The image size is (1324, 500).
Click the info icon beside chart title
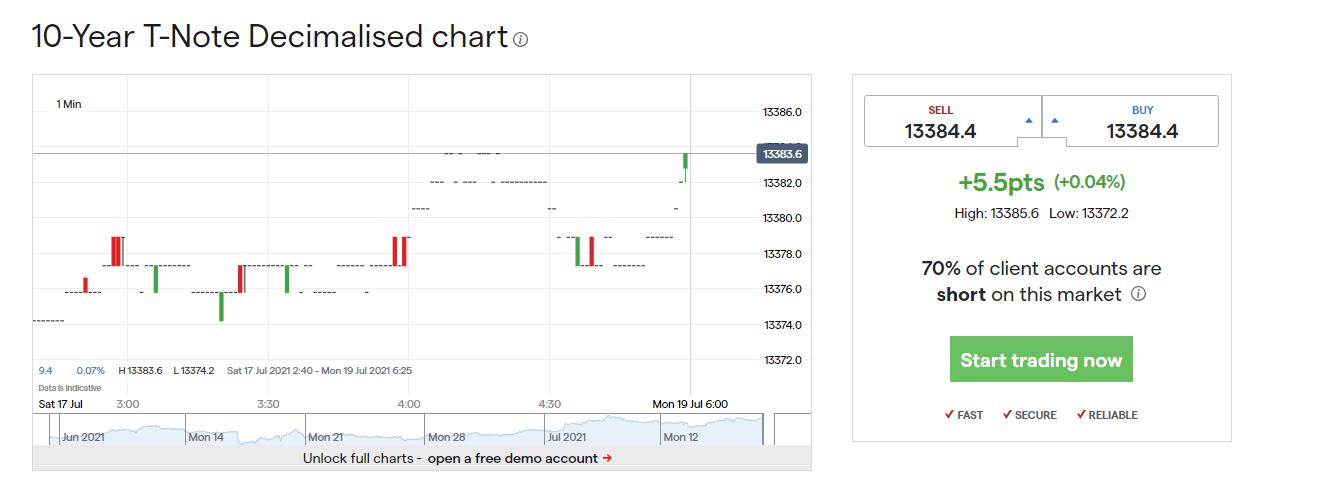[x=520, y=40]
